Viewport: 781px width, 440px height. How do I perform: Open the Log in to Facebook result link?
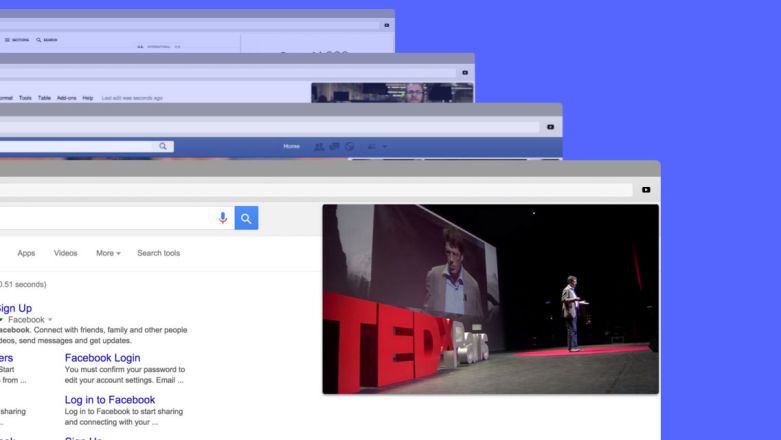[110, 400]
